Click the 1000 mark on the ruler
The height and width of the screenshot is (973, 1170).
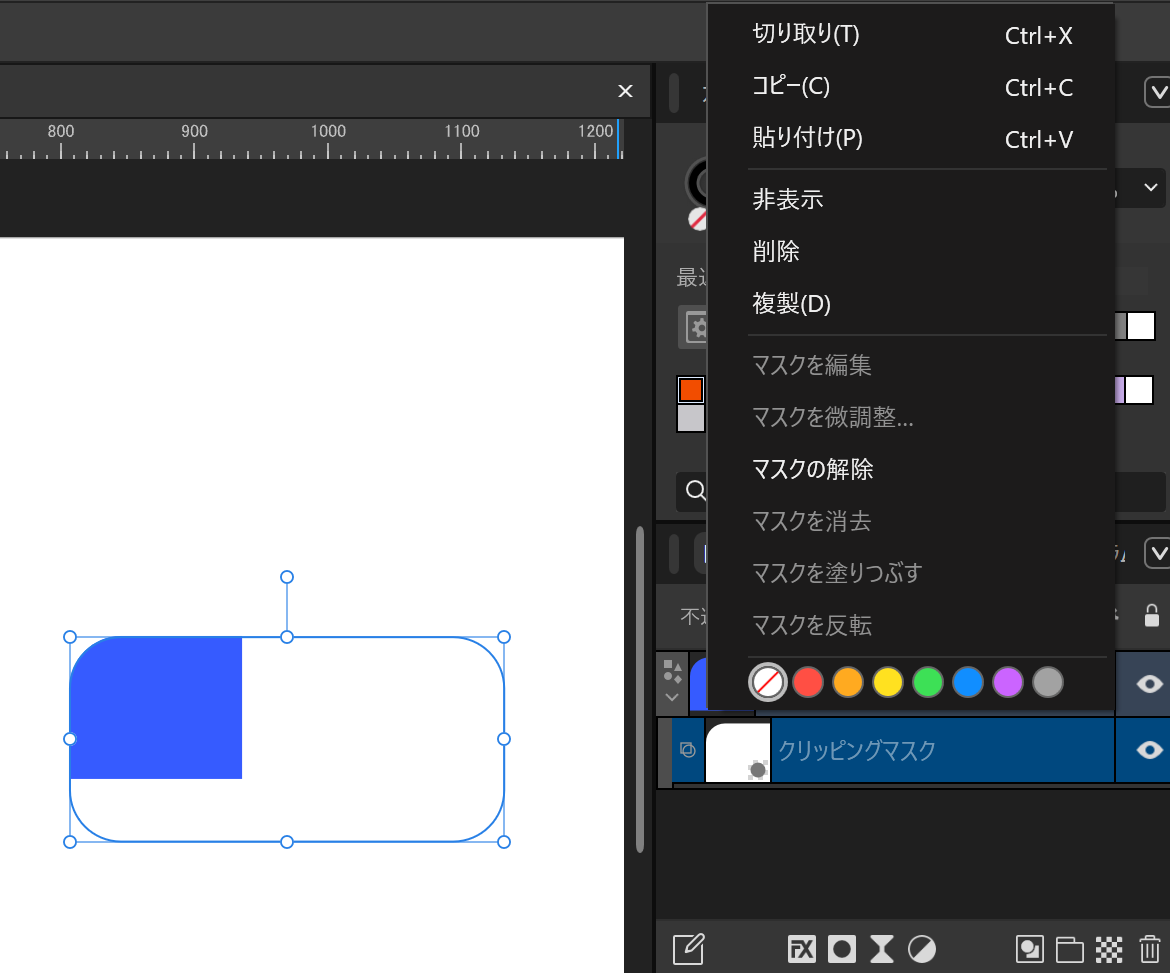coord(328,131)
